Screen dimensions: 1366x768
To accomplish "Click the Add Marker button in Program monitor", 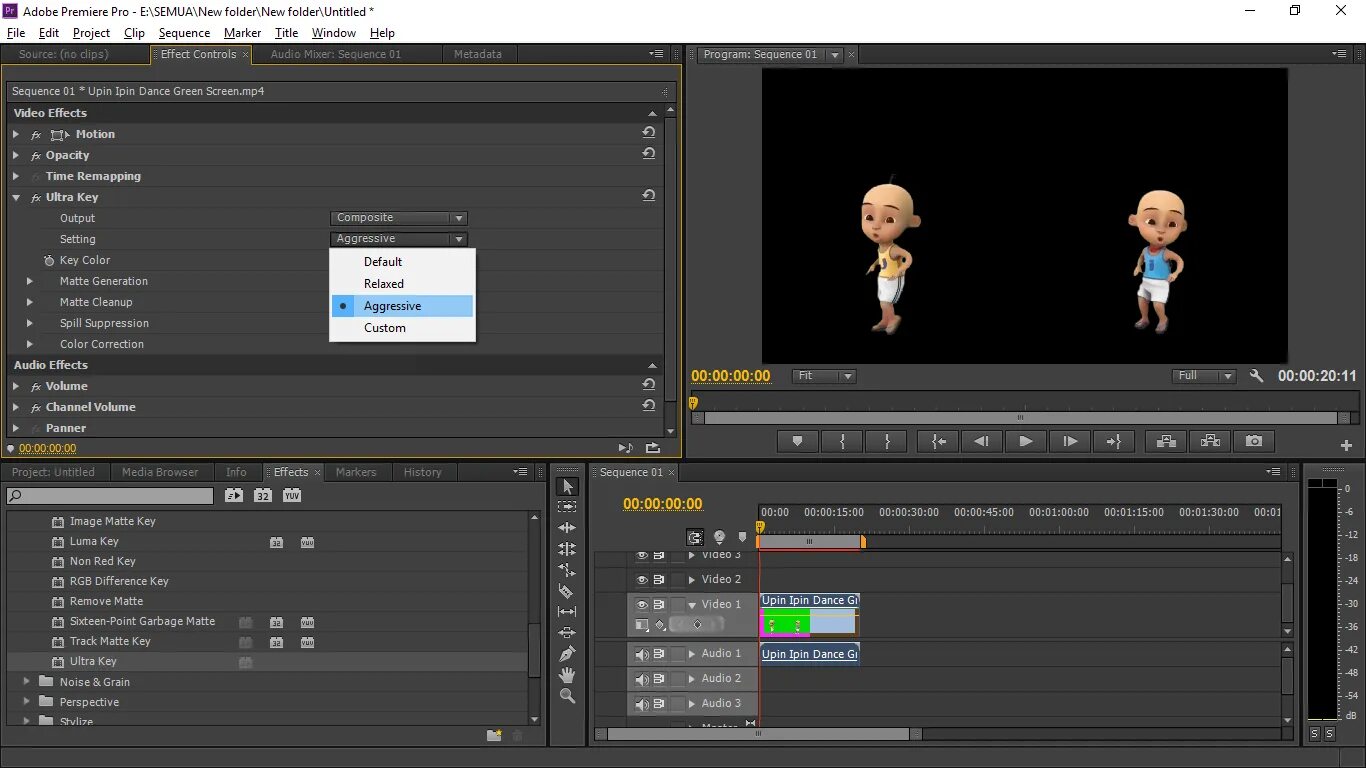I will 797,441.
